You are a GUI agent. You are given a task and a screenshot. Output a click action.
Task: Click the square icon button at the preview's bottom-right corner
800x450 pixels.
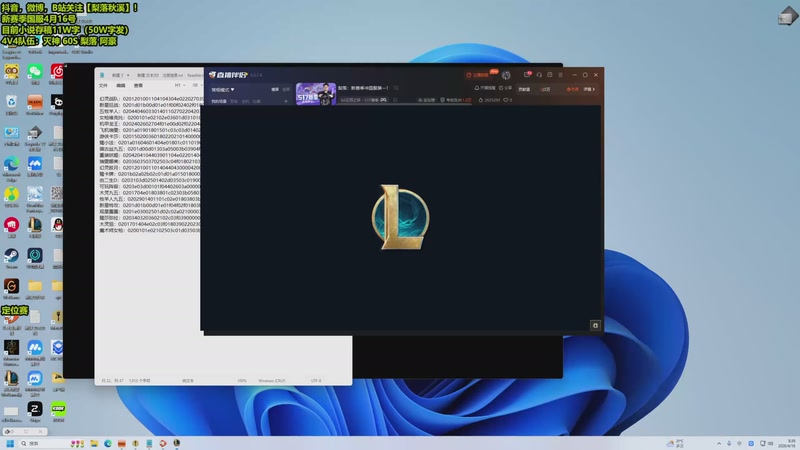595,325
